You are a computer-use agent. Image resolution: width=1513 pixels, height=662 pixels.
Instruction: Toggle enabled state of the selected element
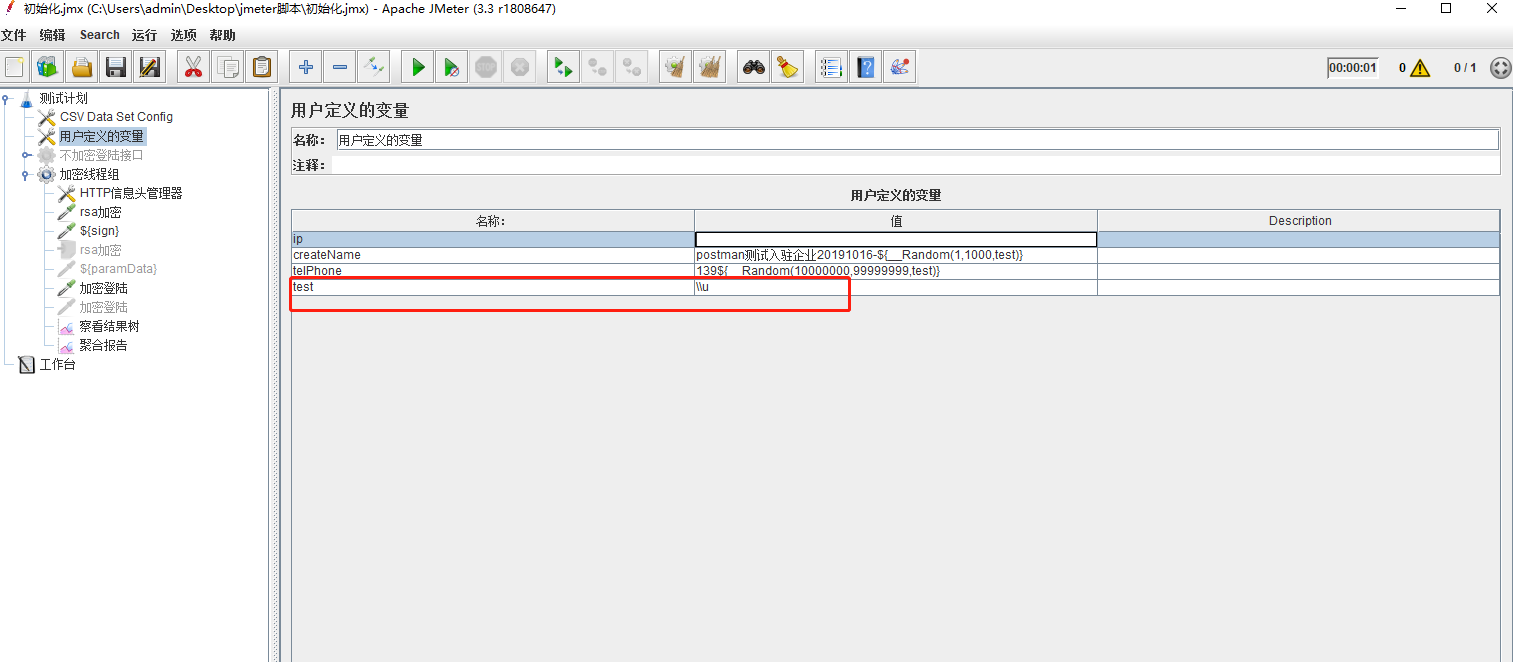374,66
